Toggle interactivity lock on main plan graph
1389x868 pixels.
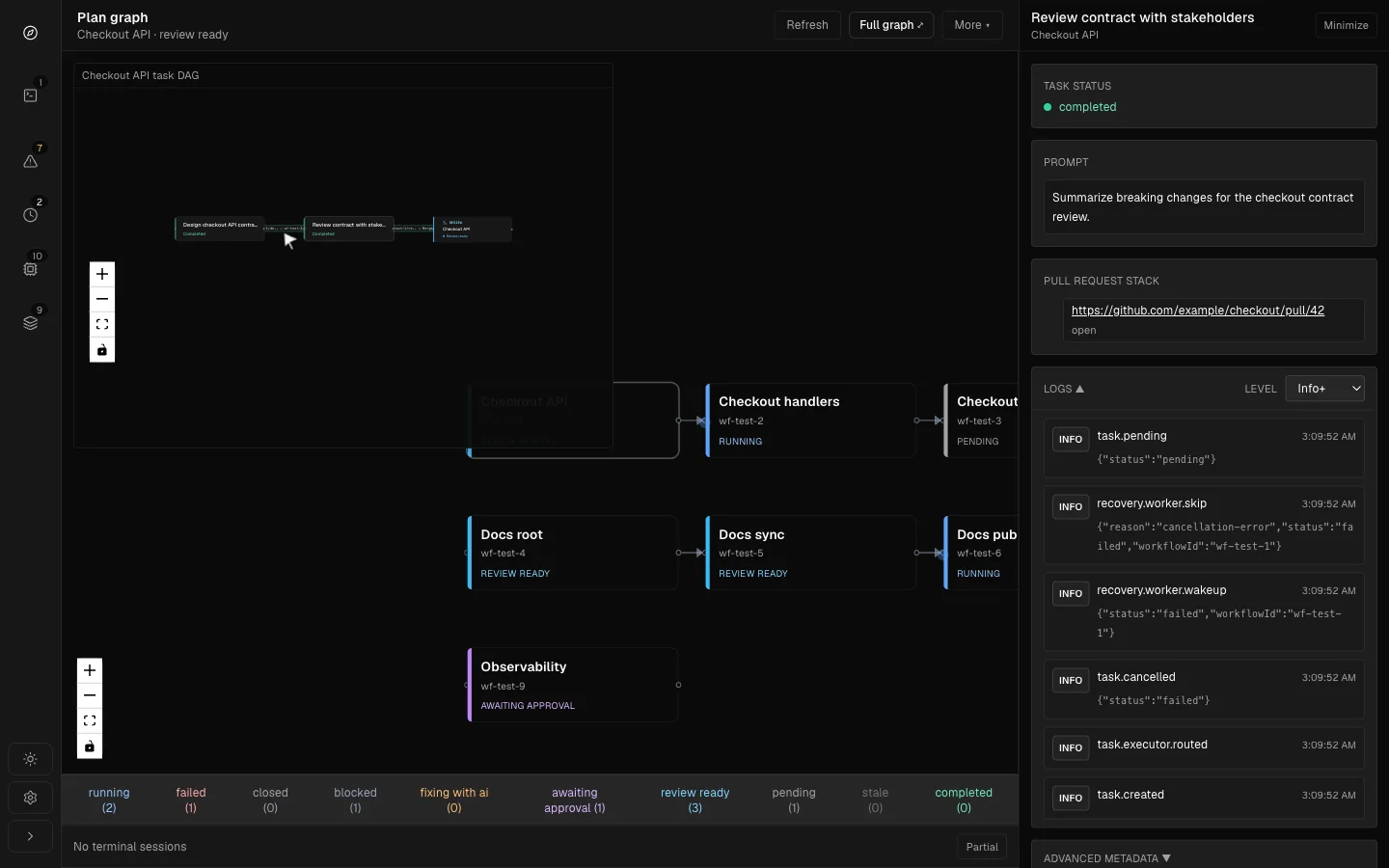click(90, 746)
